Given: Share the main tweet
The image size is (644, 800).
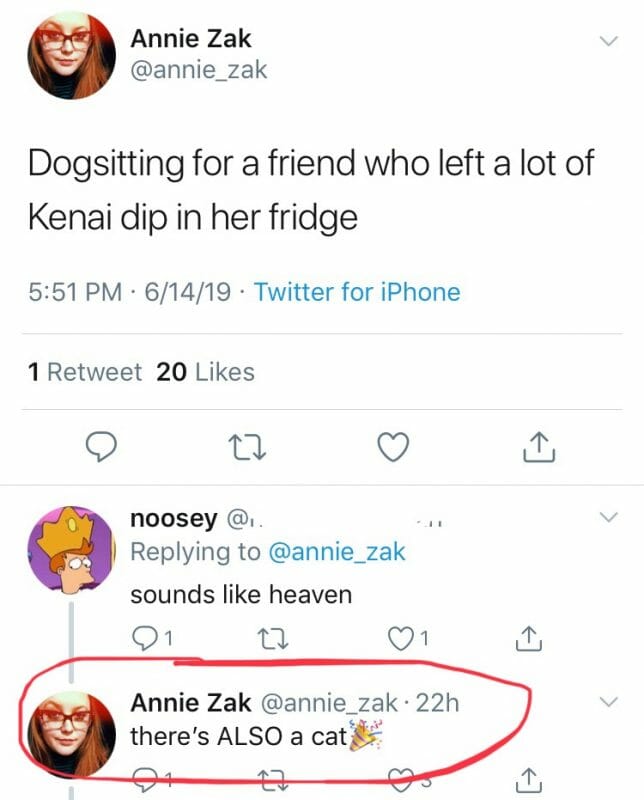Looking at the screenshot, I should 538,447.
